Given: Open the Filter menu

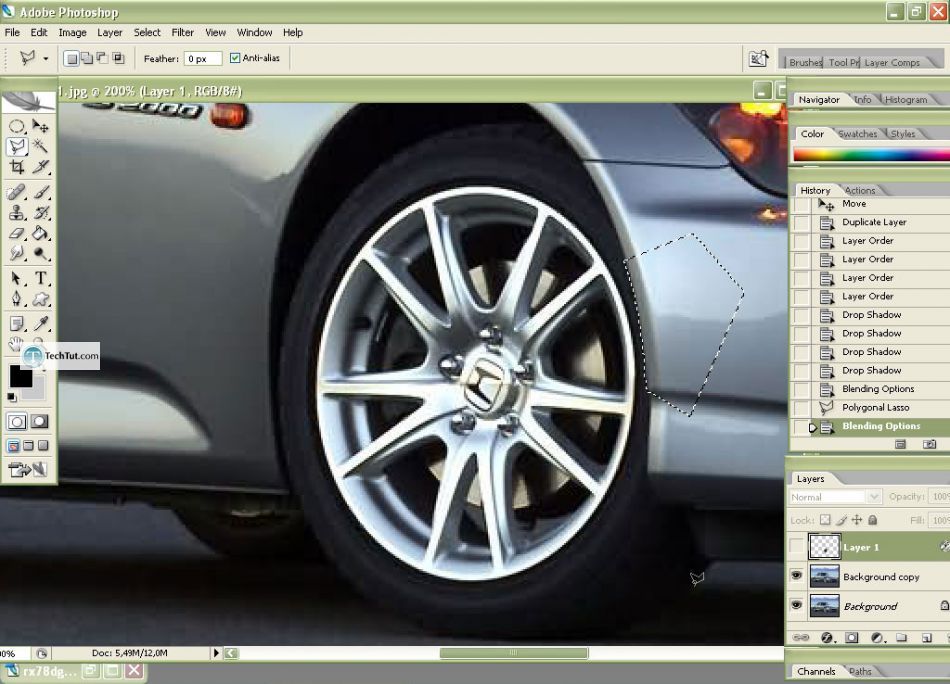Looking at the screenshot, I should click(x=182, y=33).
